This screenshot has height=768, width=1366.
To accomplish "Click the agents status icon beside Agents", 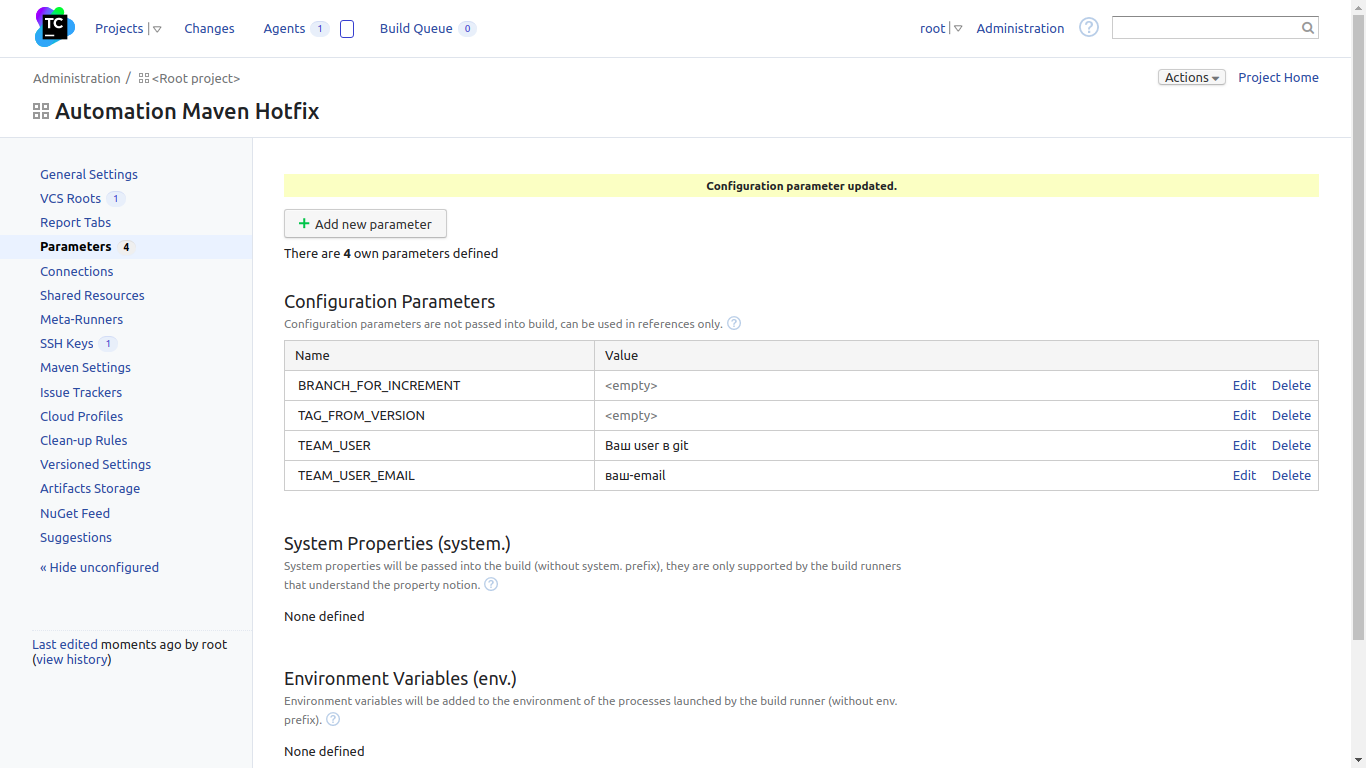I will click(347, 29).
